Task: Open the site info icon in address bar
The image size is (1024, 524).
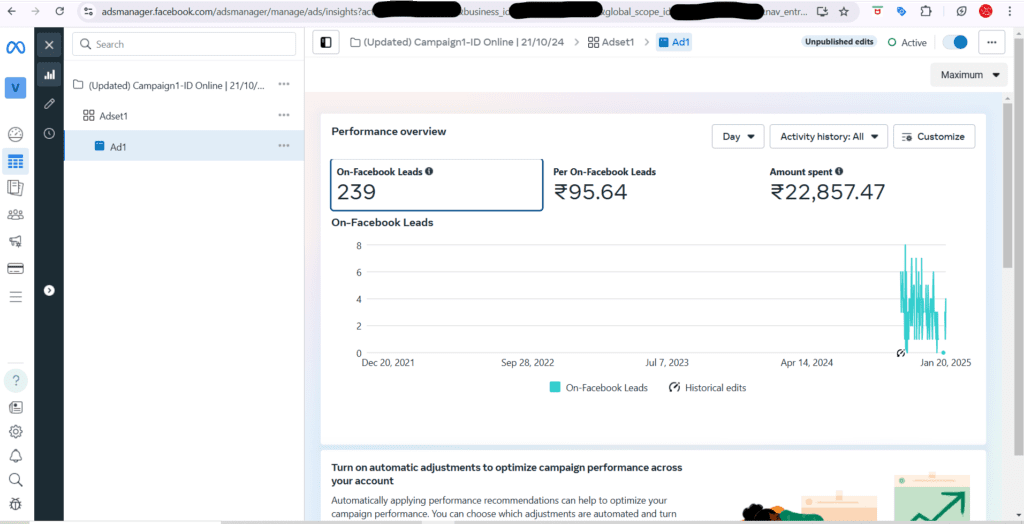Action: click(x=89, y=11)
